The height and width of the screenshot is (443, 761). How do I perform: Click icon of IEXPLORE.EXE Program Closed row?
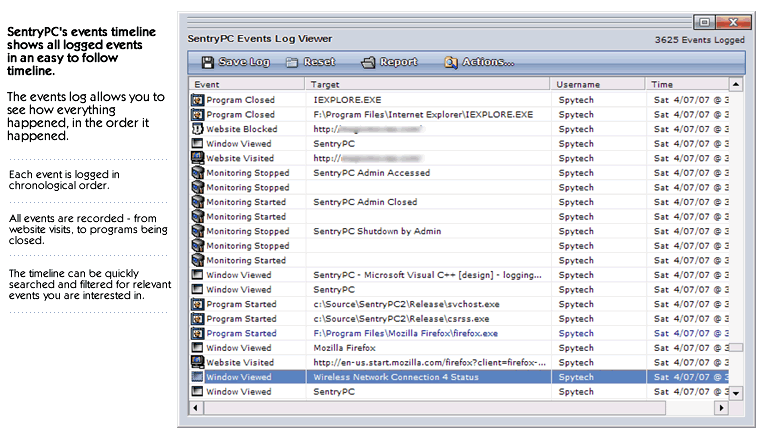point(197,100)
